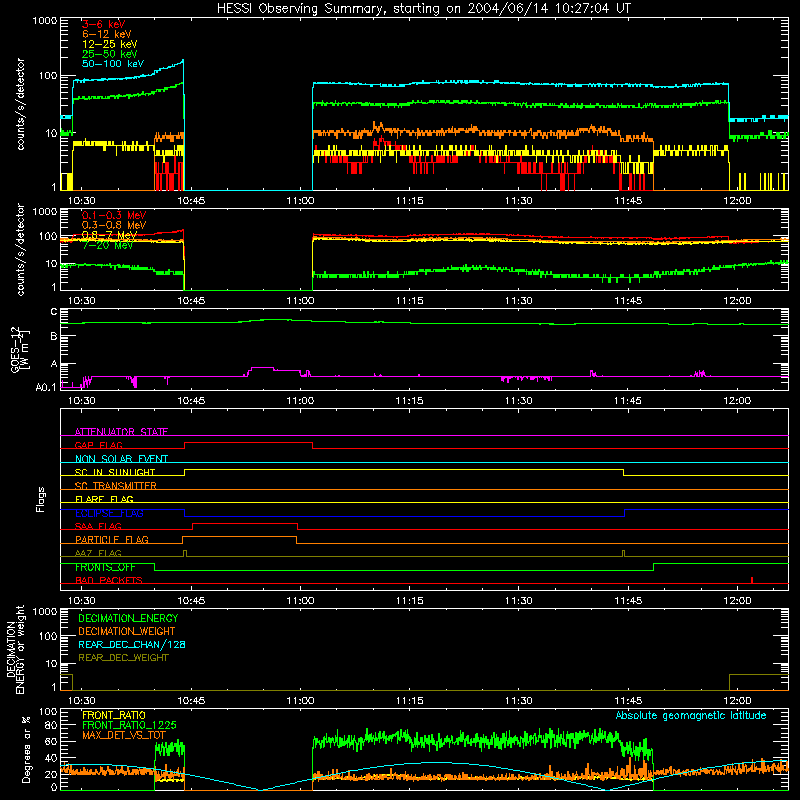Click the 10:30 tick under the decimation panel
Viewport: 800px width, 800px height.
tap(82, 701)
